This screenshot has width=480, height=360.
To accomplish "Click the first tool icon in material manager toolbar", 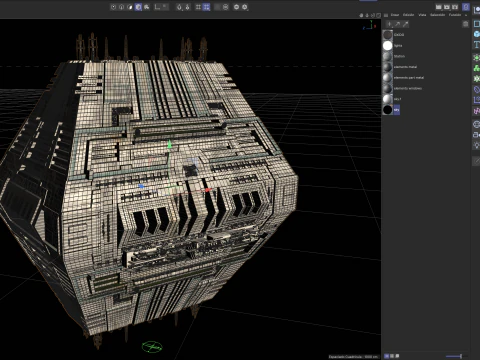I will click(x=389, y=24).
